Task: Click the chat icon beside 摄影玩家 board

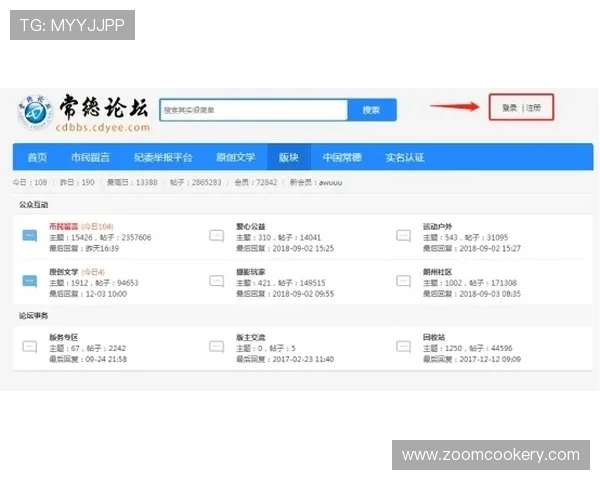Action: pos(217,281)
